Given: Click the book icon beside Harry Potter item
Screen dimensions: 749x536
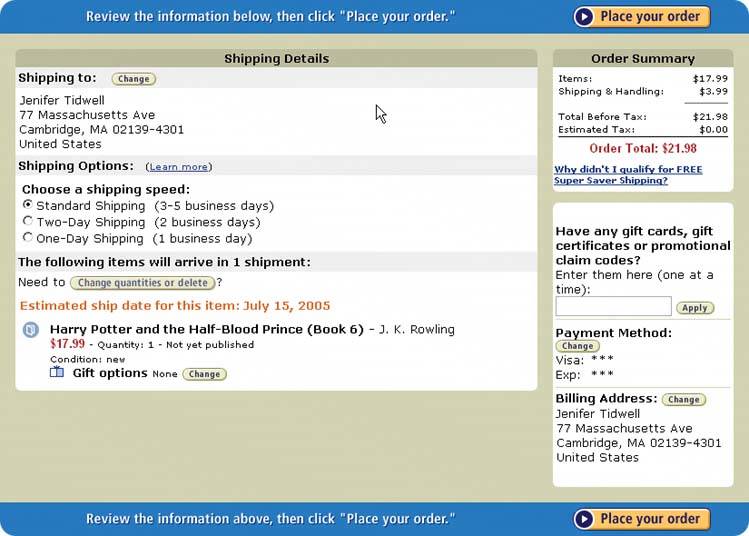Looking at the screenshot, I should [x=31, y=330].
